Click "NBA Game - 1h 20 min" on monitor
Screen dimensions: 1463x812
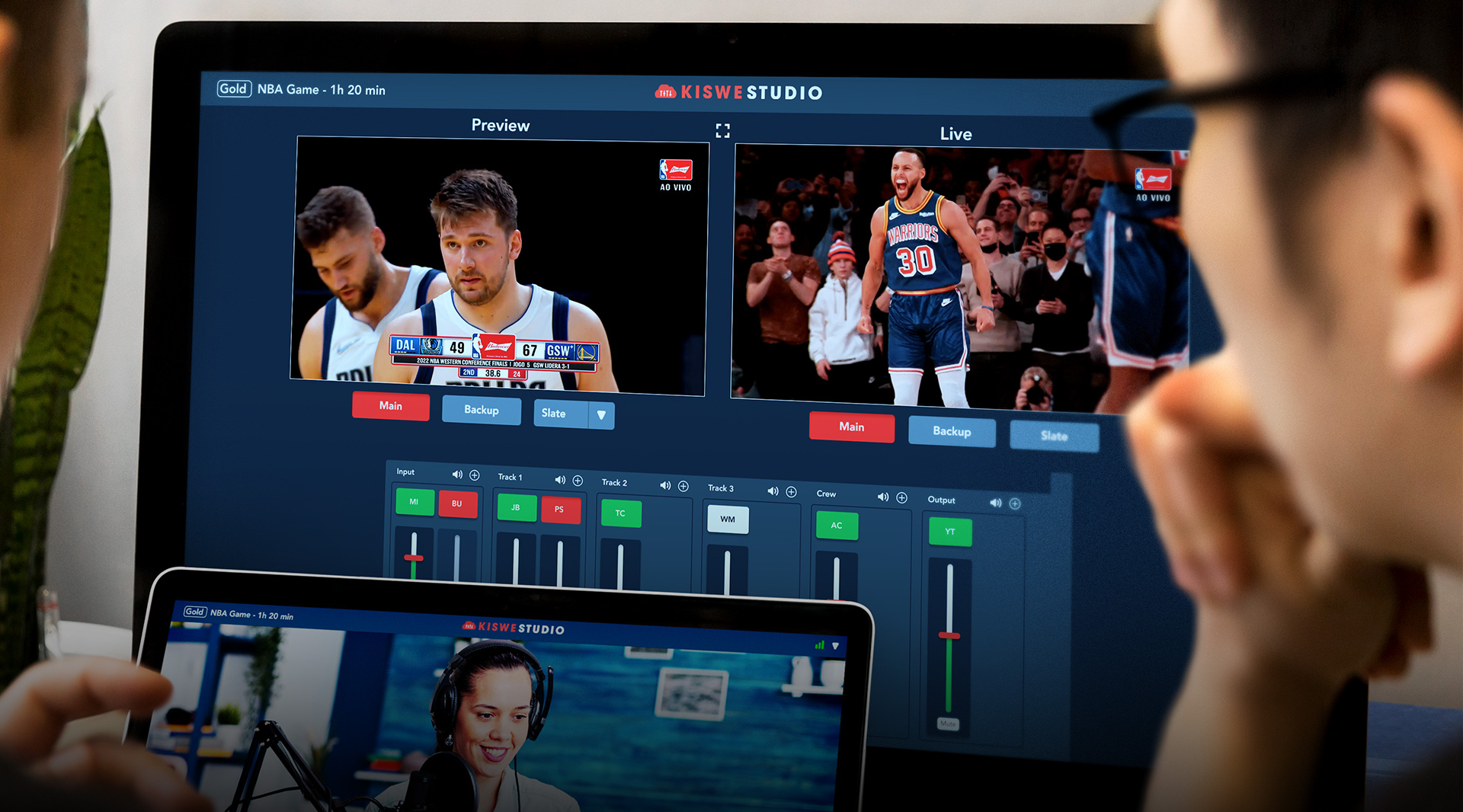point(322,89)
